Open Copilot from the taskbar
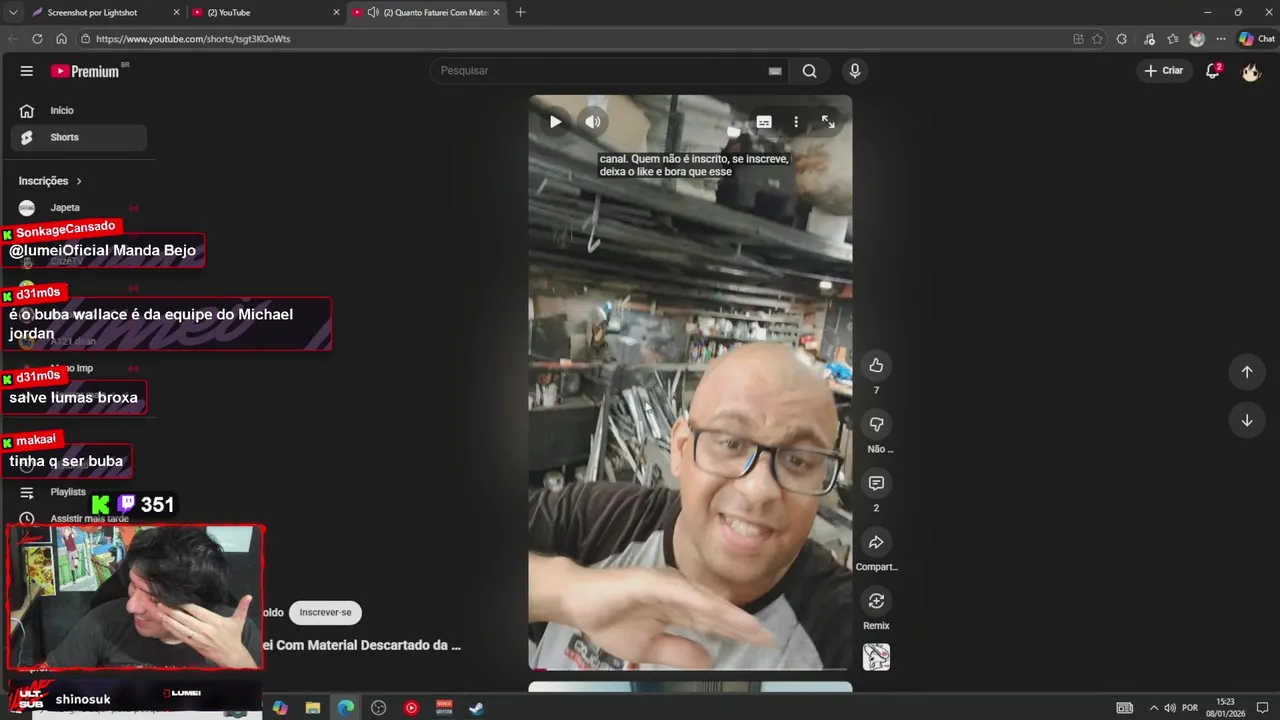This screenshot has height=720, width=1280. [x=280, y=708]
